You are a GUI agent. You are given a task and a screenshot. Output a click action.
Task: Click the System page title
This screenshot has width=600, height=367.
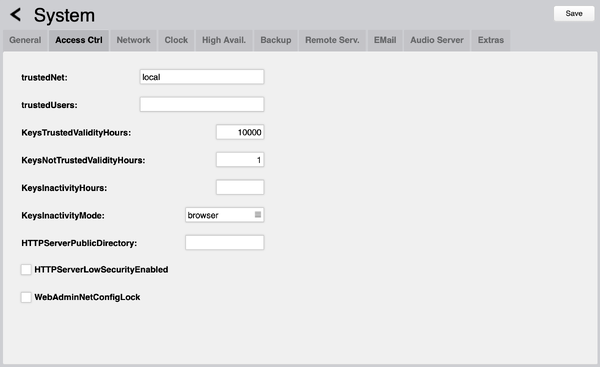click(x=64, y=16)
